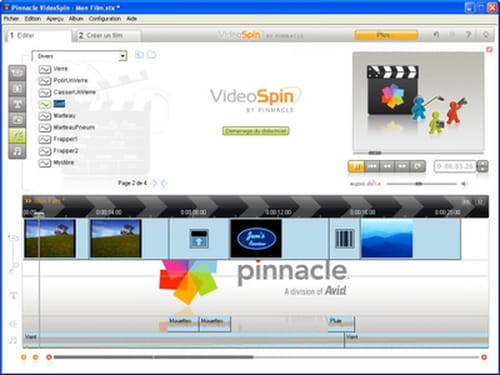The image size is (500, 375).
Task: Click the fast forward button
Action: coord(402,166)
